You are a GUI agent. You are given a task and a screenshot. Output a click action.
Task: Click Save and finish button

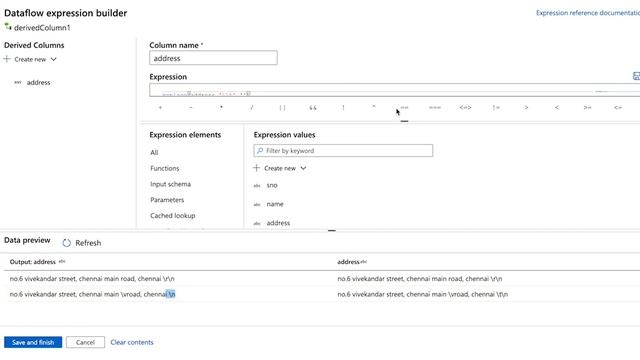click(x=33, y=342)
